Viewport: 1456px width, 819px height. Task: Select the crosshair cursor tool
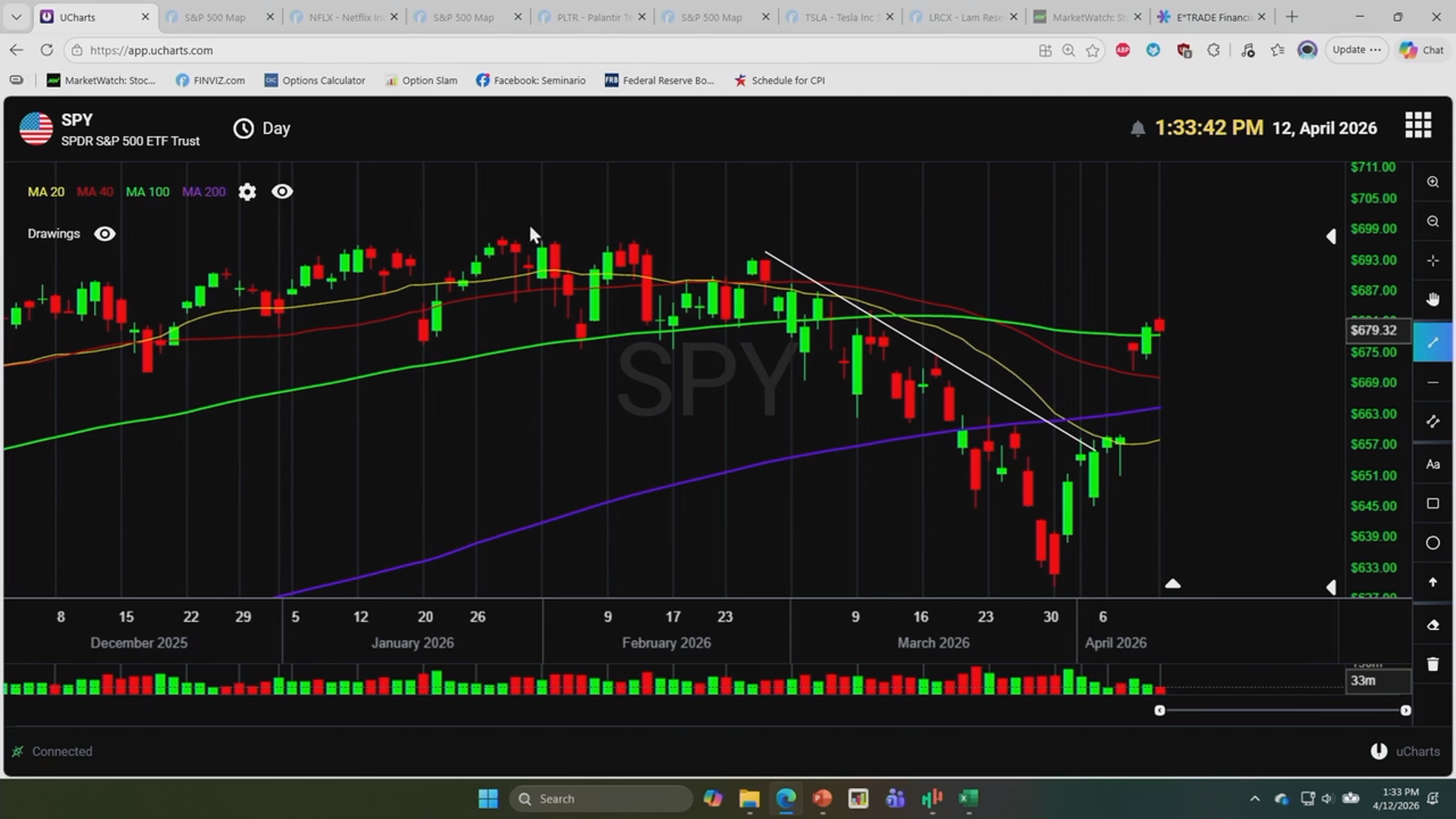tap(1432, 261)
